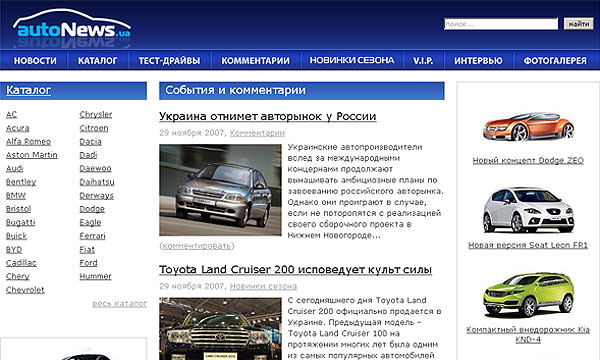600x360 pixels.
Task: Open the Bugatti brand link
Action: pos(21,222)
